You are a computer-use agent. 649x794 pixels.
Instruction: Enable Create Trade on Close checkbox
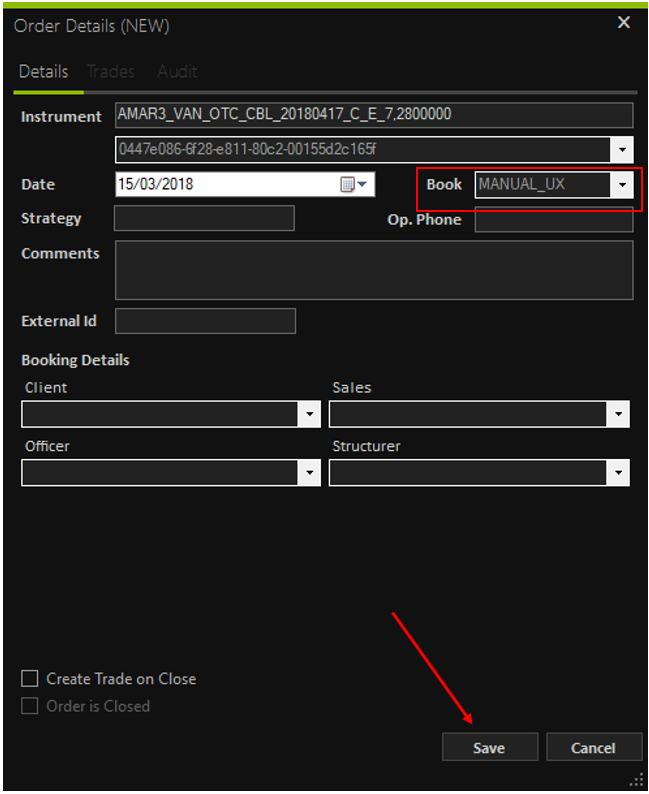[x=30, y=679]
